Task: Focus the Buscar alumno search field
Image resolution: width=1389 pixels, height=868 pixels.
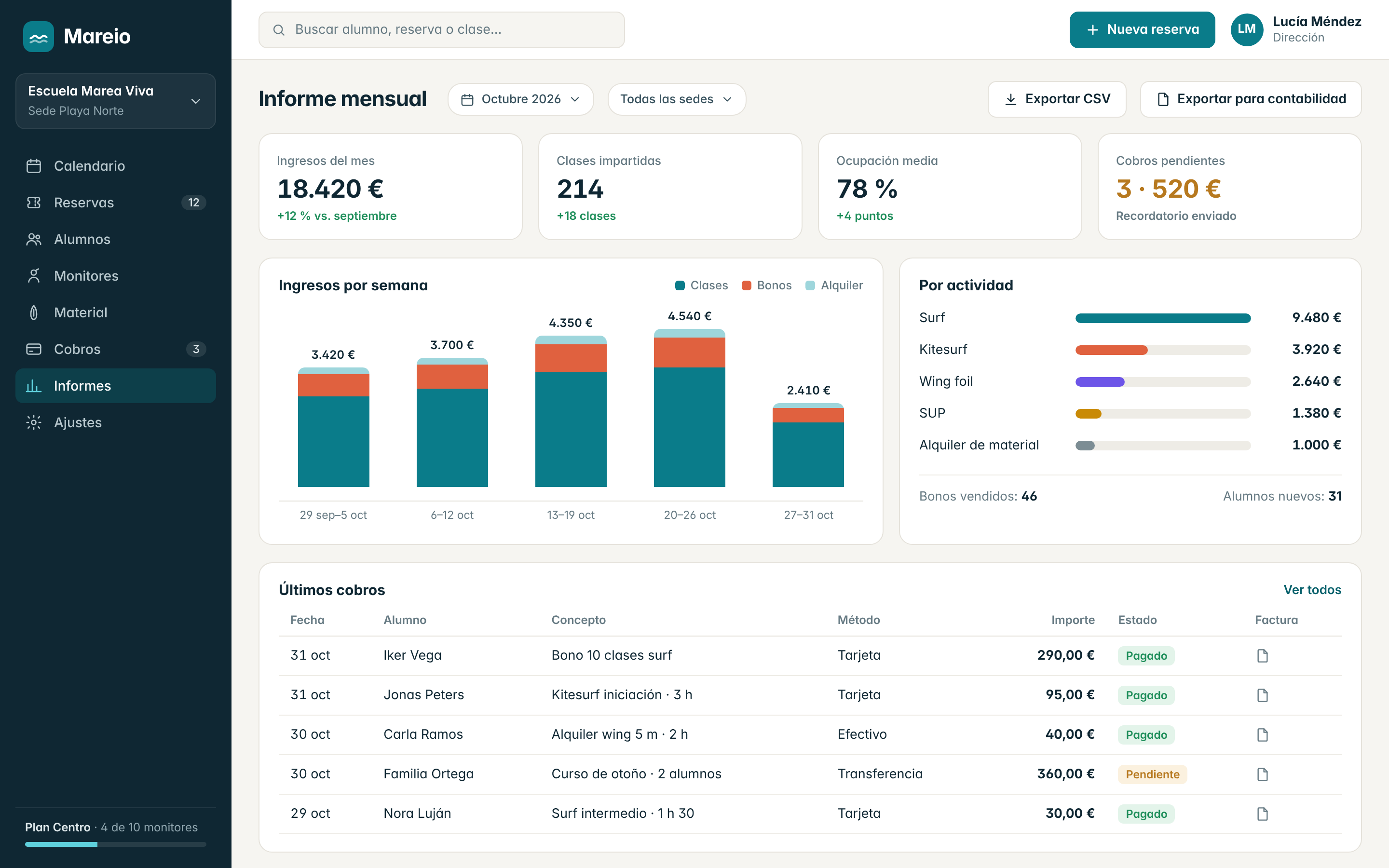Action: [441, 30]
